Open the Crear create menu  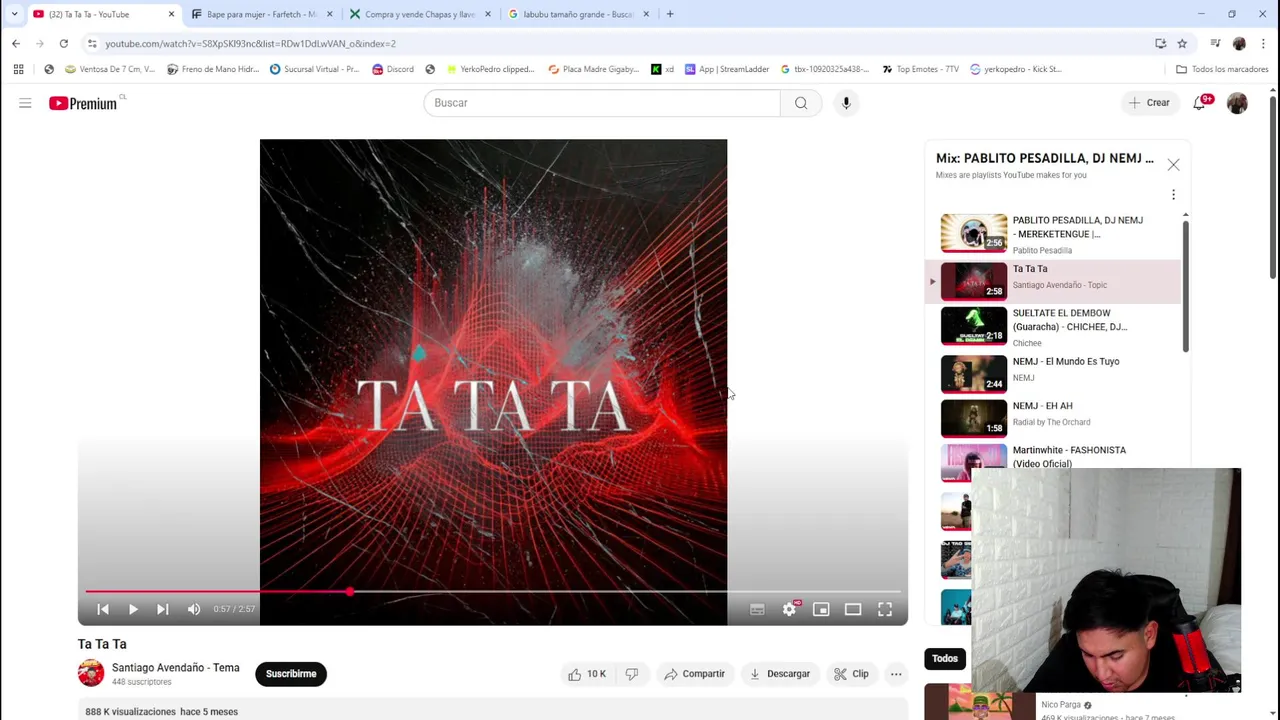click(x=1149, y=103)
